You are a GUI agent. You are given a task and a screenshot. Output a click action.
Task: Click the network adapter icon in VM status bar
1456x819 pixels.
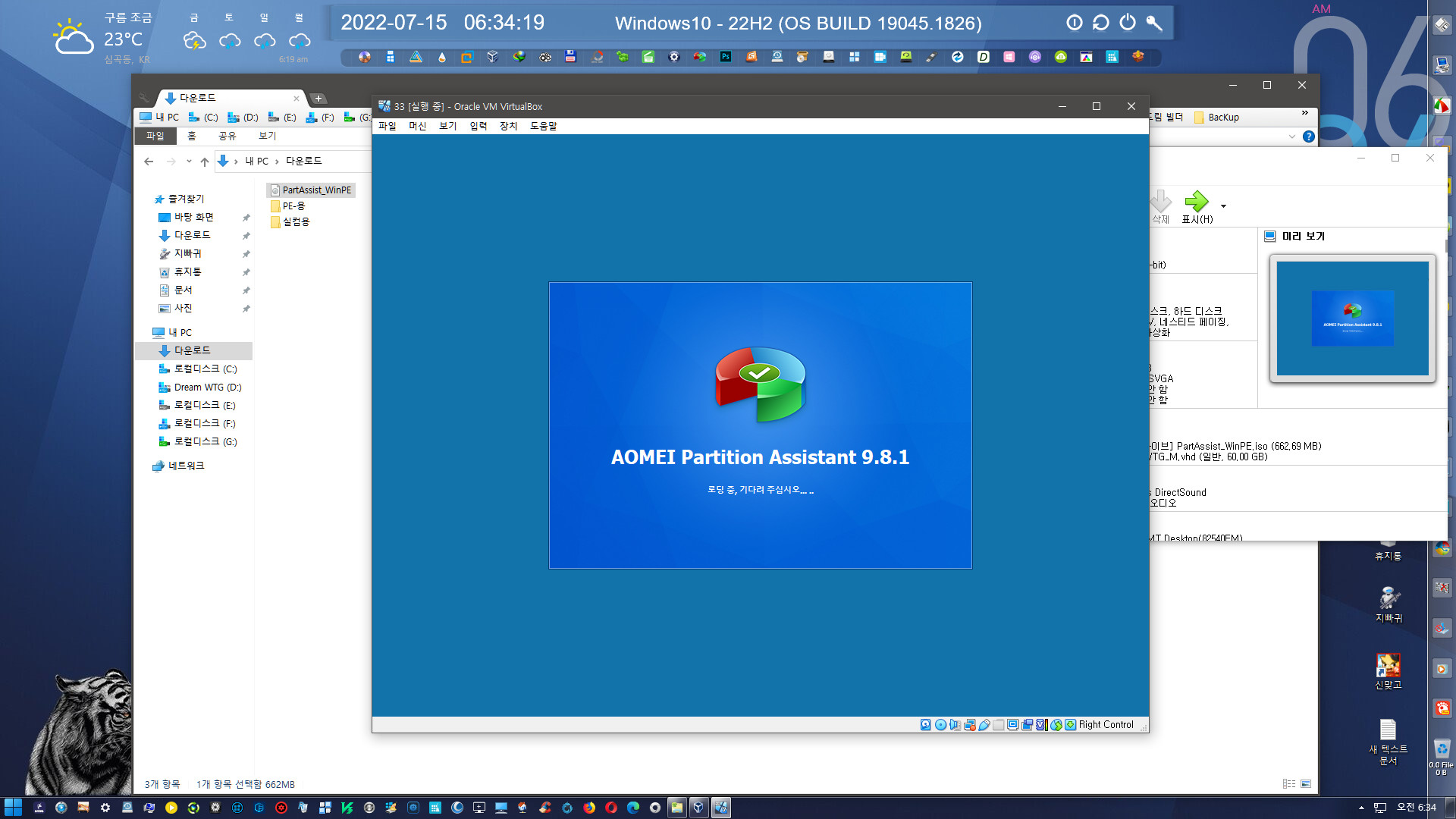pyautogui.click(x=969, y=725)
